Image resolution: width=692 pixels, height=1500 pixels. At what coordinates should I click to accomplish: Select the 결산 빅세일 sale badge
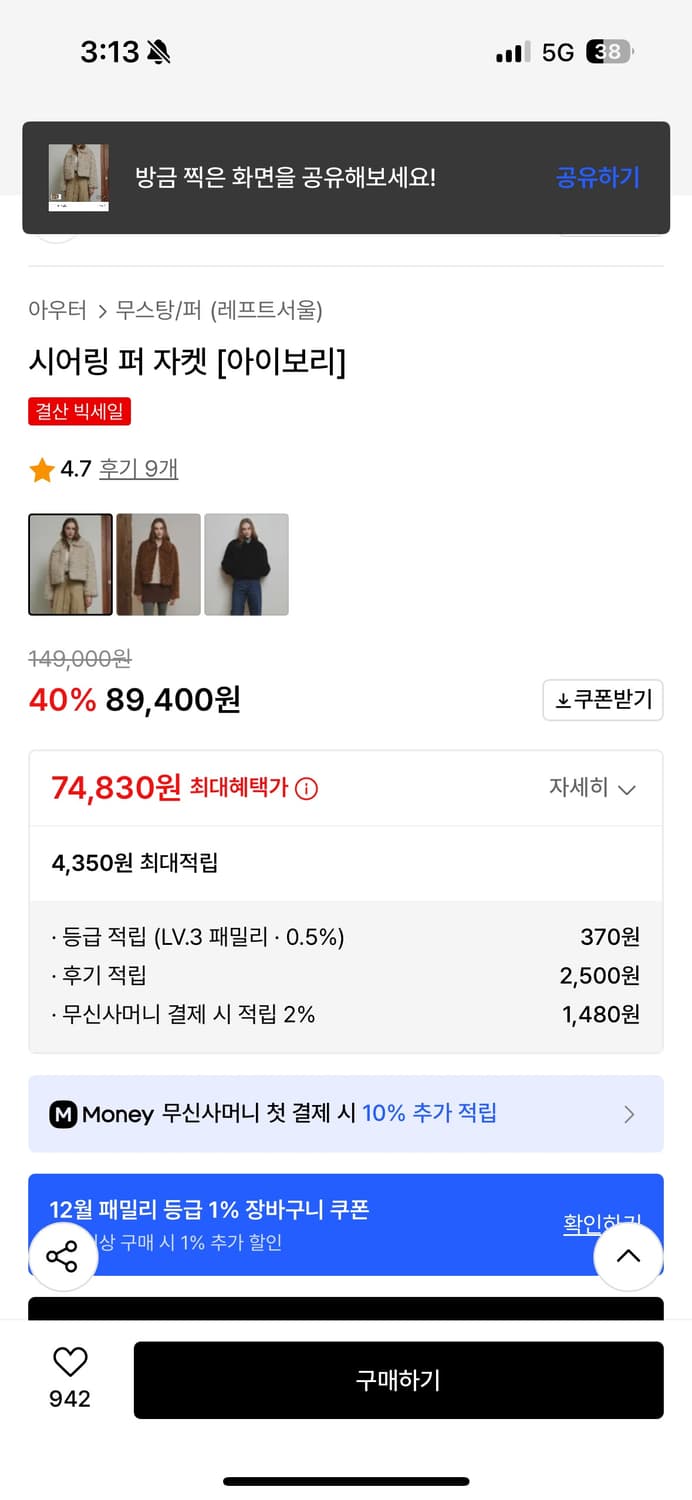pos(79,411)
